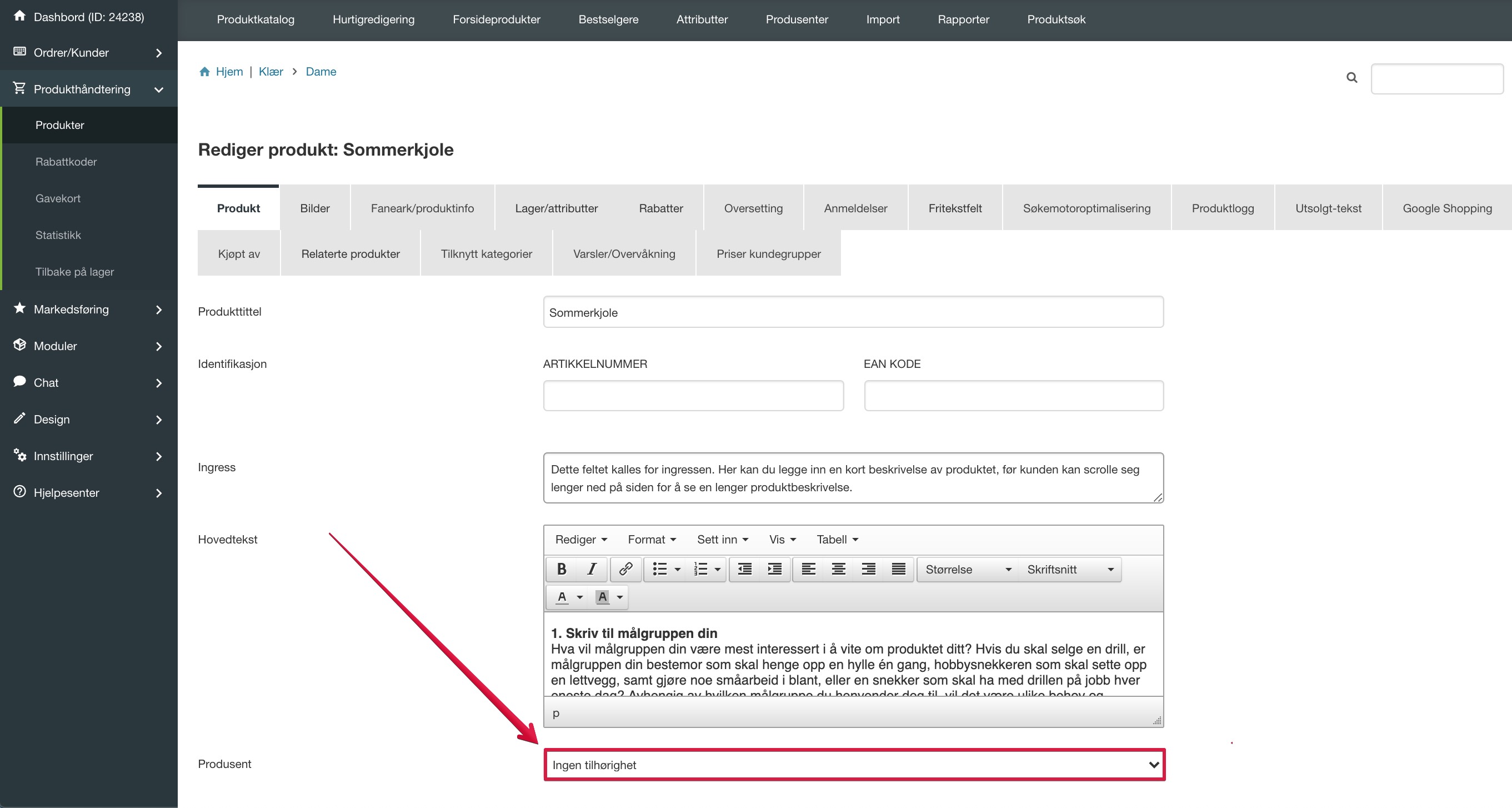
Task: Switch to the Bilder tab
Action: tap(314, 208)
